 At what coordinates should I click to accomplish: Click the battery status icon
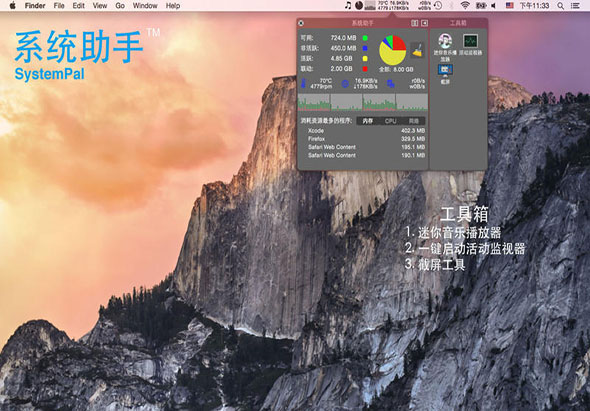[481, 5]
